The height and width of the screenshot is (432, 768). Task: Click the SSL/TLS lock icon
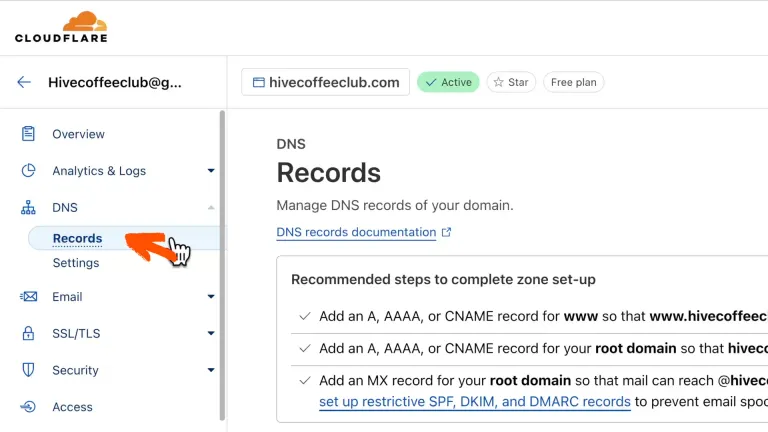[x=29, y=333]
